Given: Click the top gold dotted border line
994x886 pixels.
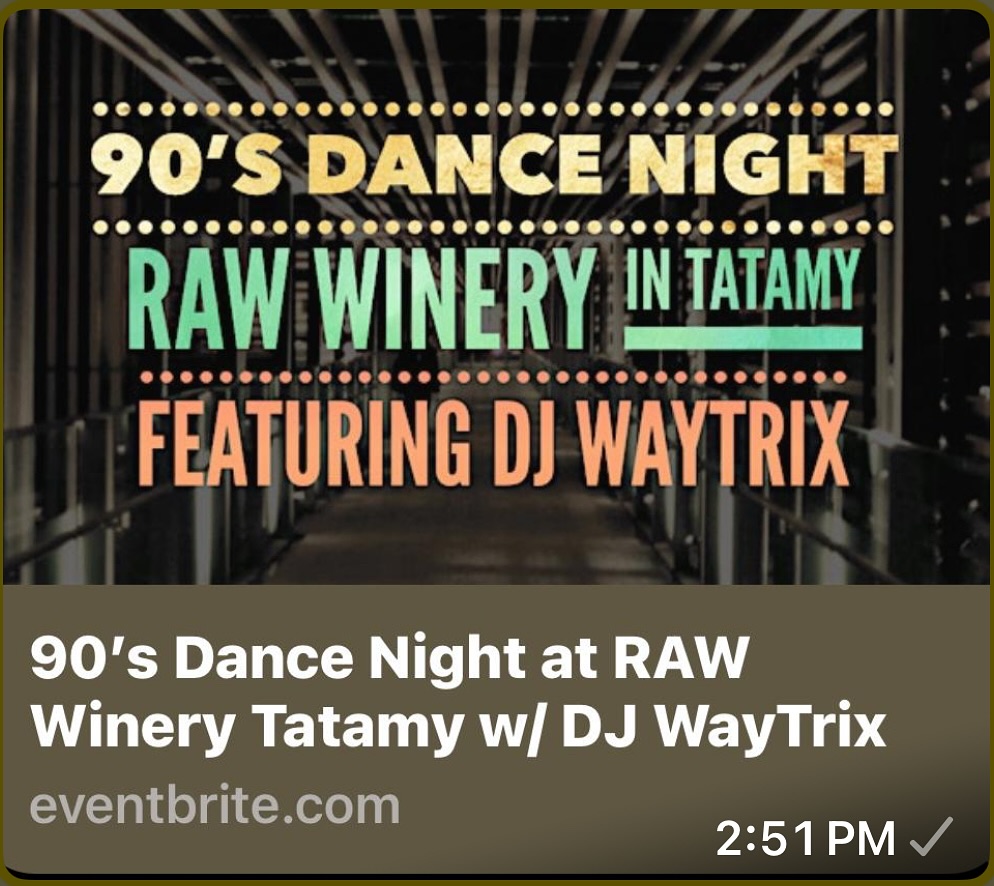Looking at the screenshot, I should click(493, 109).
